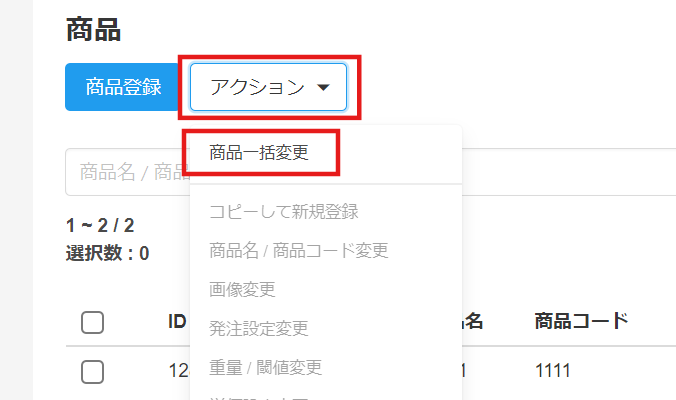Click the 画像変更 menu item
676x400 pixels.
coord(242,289)
